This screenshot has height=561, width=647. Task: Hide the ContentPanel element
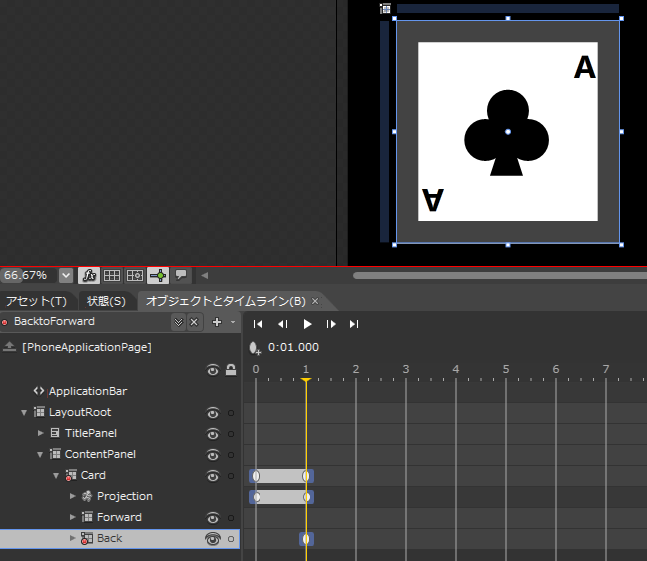click(x=213, y=455)
